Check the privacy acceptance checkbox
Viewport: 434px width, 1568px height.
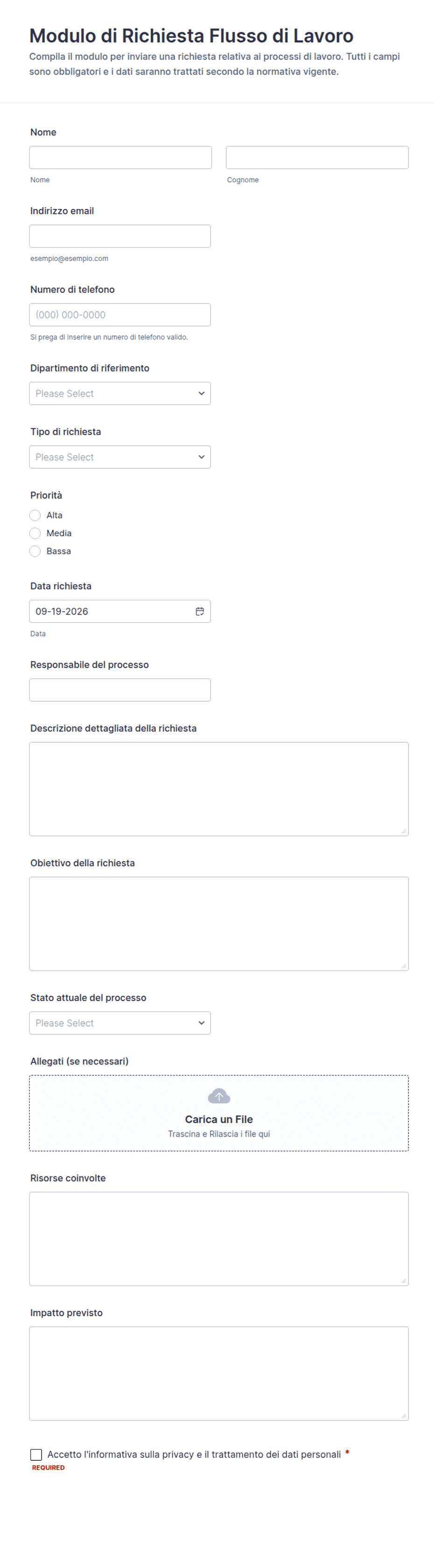coord(36,1454)
